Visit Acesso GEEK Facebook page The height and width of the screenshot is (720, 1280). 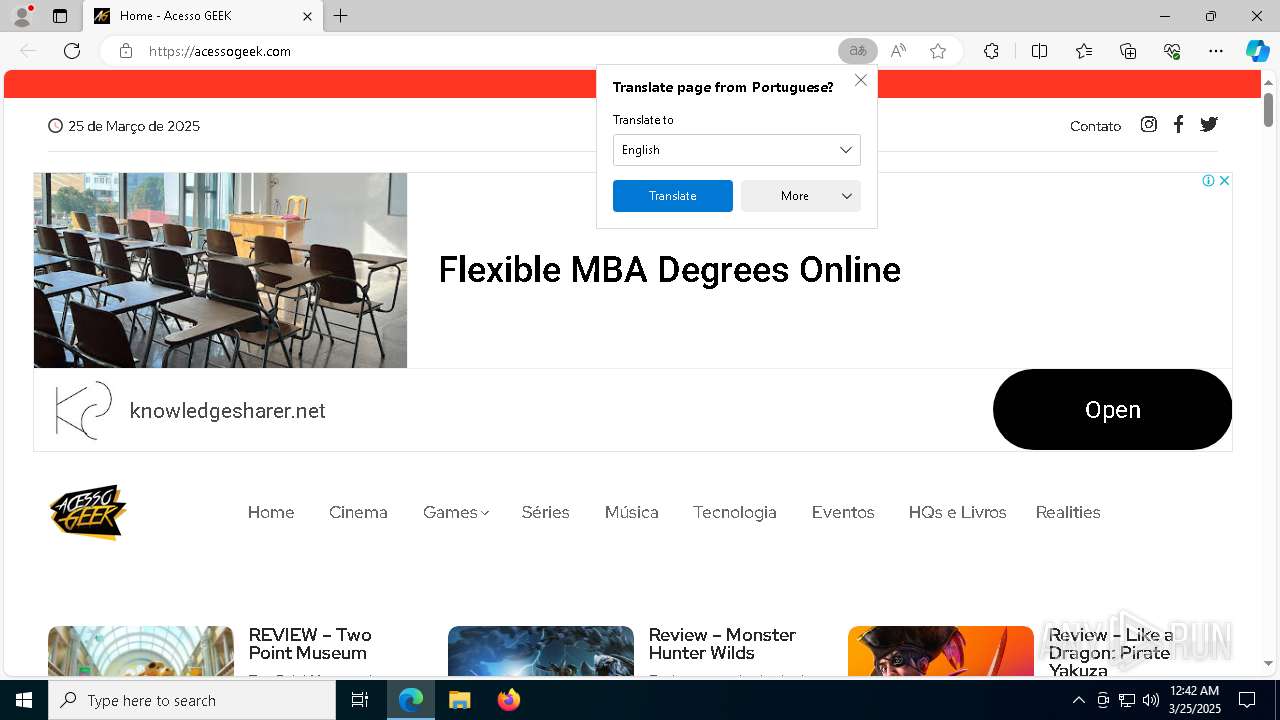pos(1179,124)
